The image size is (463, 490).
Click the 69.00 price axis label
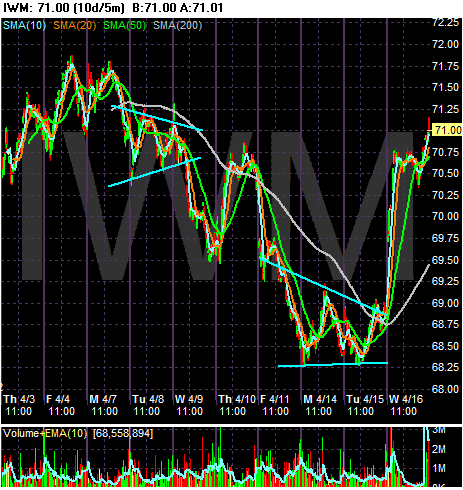445,303
